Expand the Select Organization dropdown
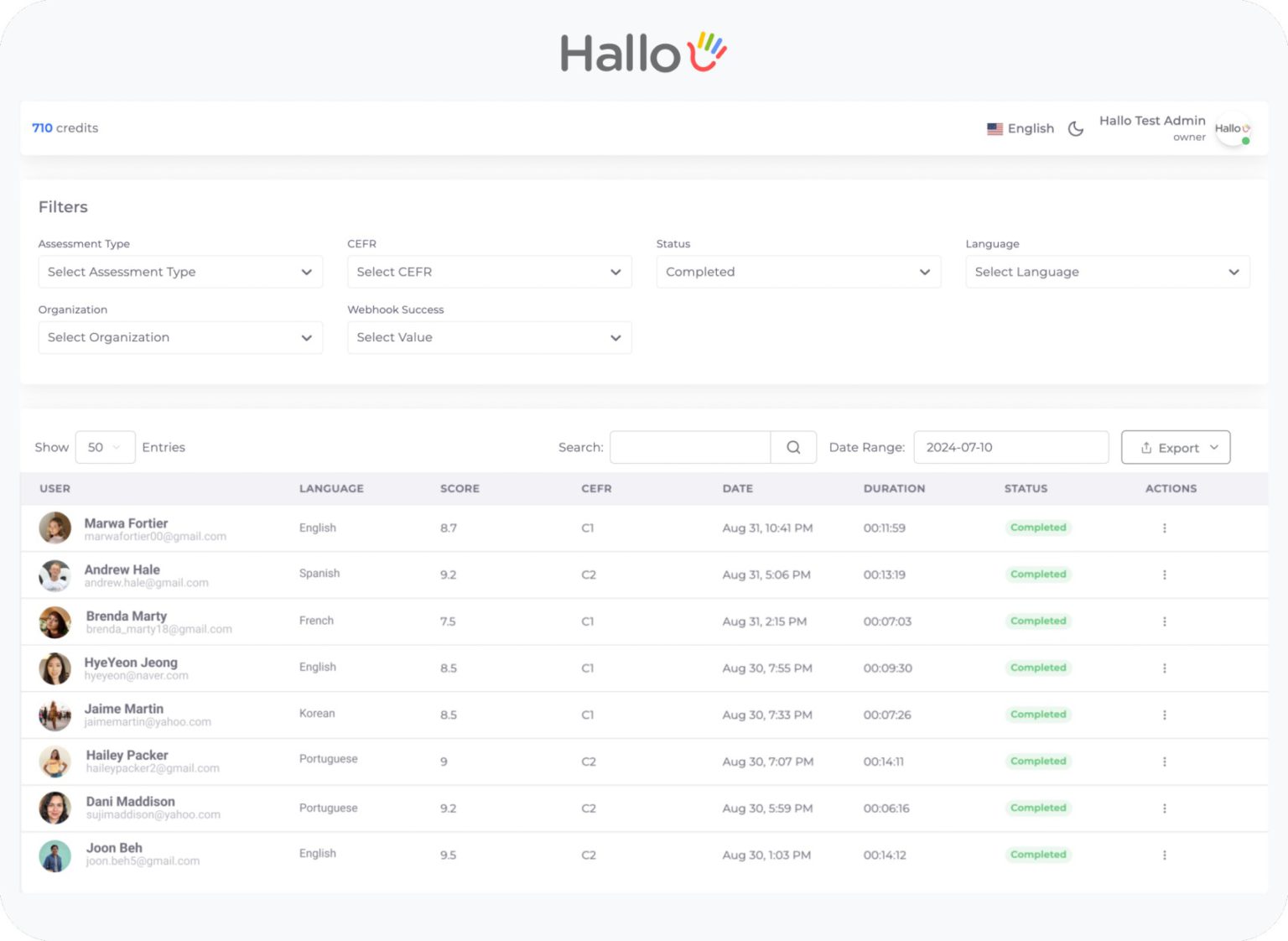Screen dimensions: 1288x941 pyautogui.click(x=179, y=337)
